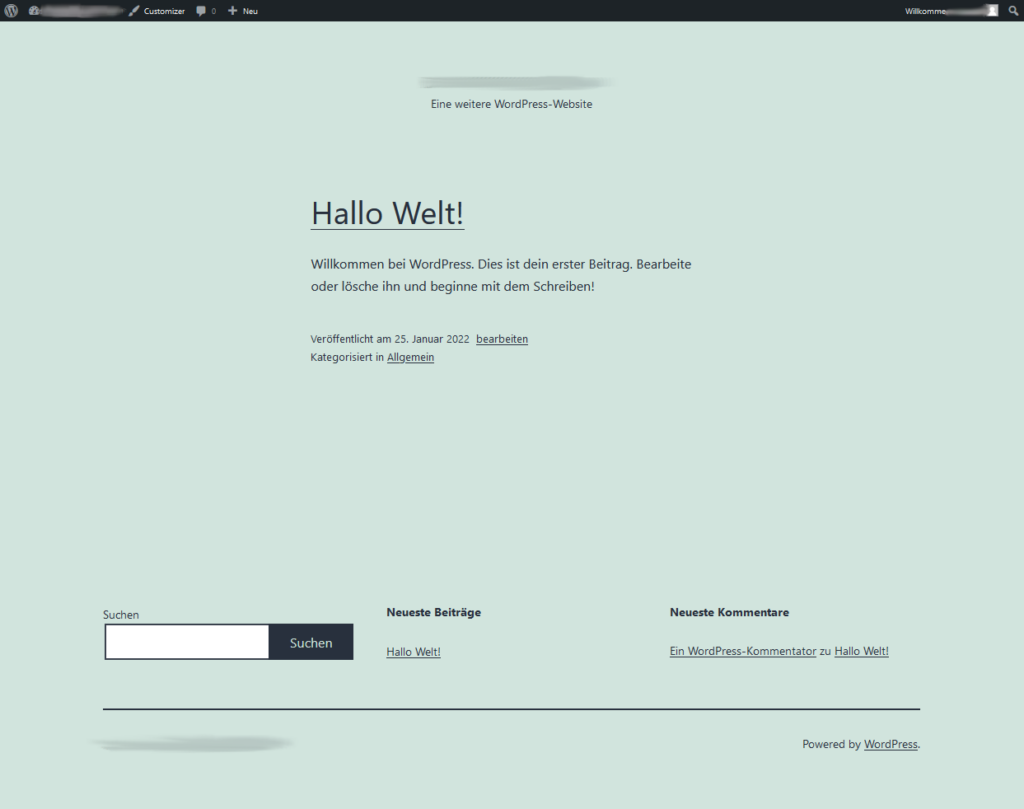Open the Allgemein category link
Image resolution: width=1024 pixels, height=809 pixels.
pos(410,357)
